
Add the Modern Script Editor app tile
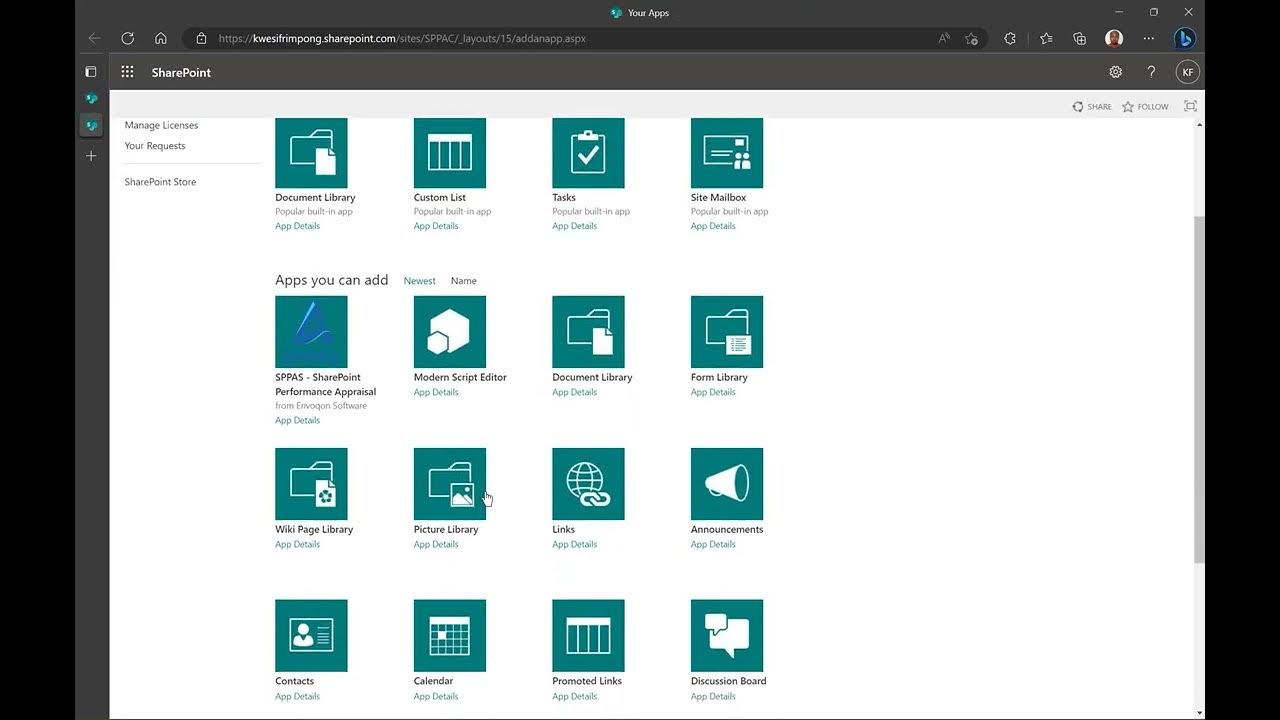tap(450, 332)
